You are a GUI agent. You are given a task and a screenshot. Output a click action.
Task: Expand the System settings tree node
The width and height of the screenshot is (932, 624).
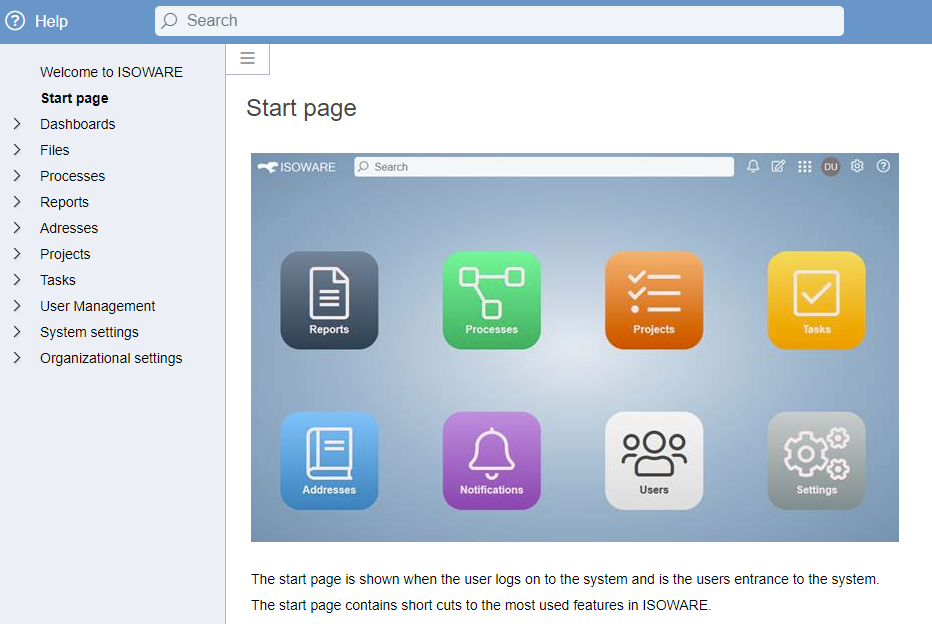tap(17, 332)
